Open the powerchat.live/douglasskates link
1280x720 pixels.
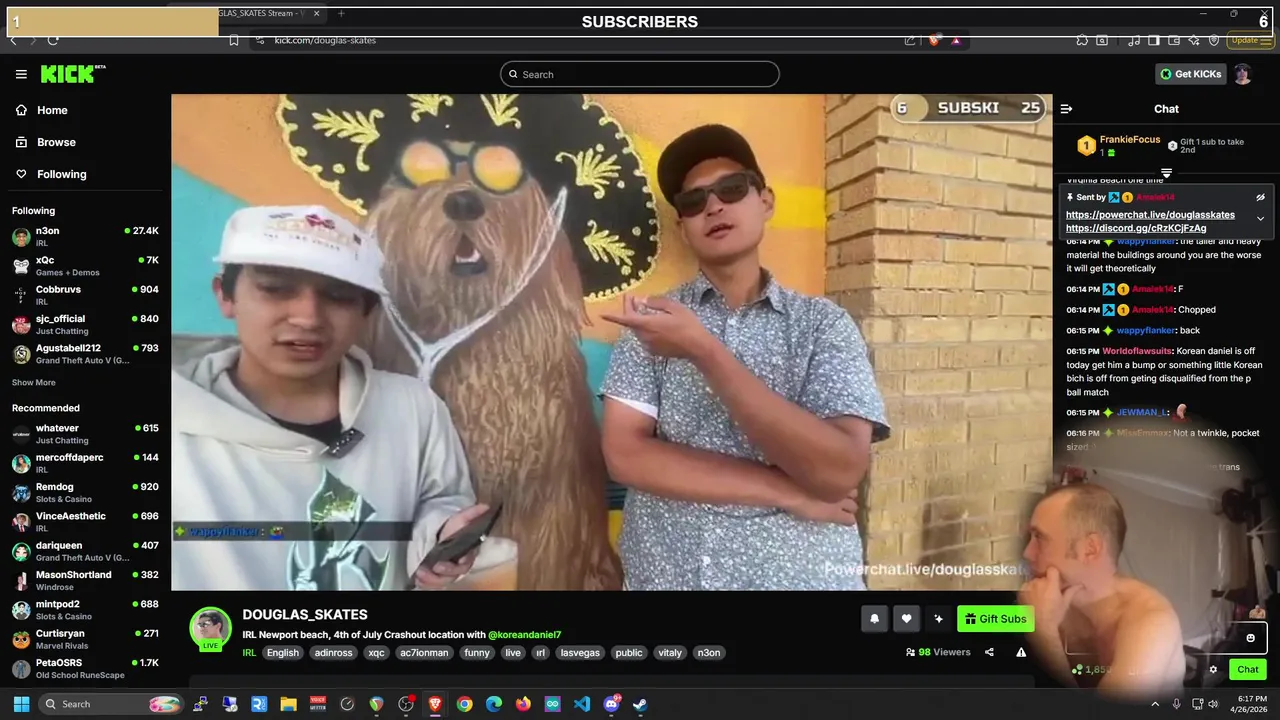(x=1150, y=215)
